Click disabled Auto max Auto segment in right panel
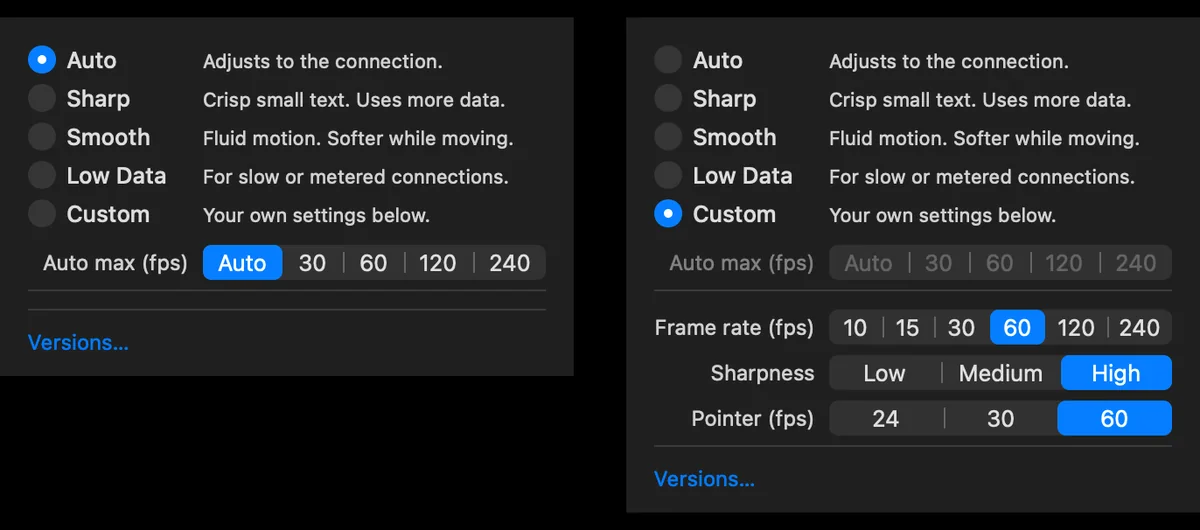The image size is (1200, 530). [868, 263]
